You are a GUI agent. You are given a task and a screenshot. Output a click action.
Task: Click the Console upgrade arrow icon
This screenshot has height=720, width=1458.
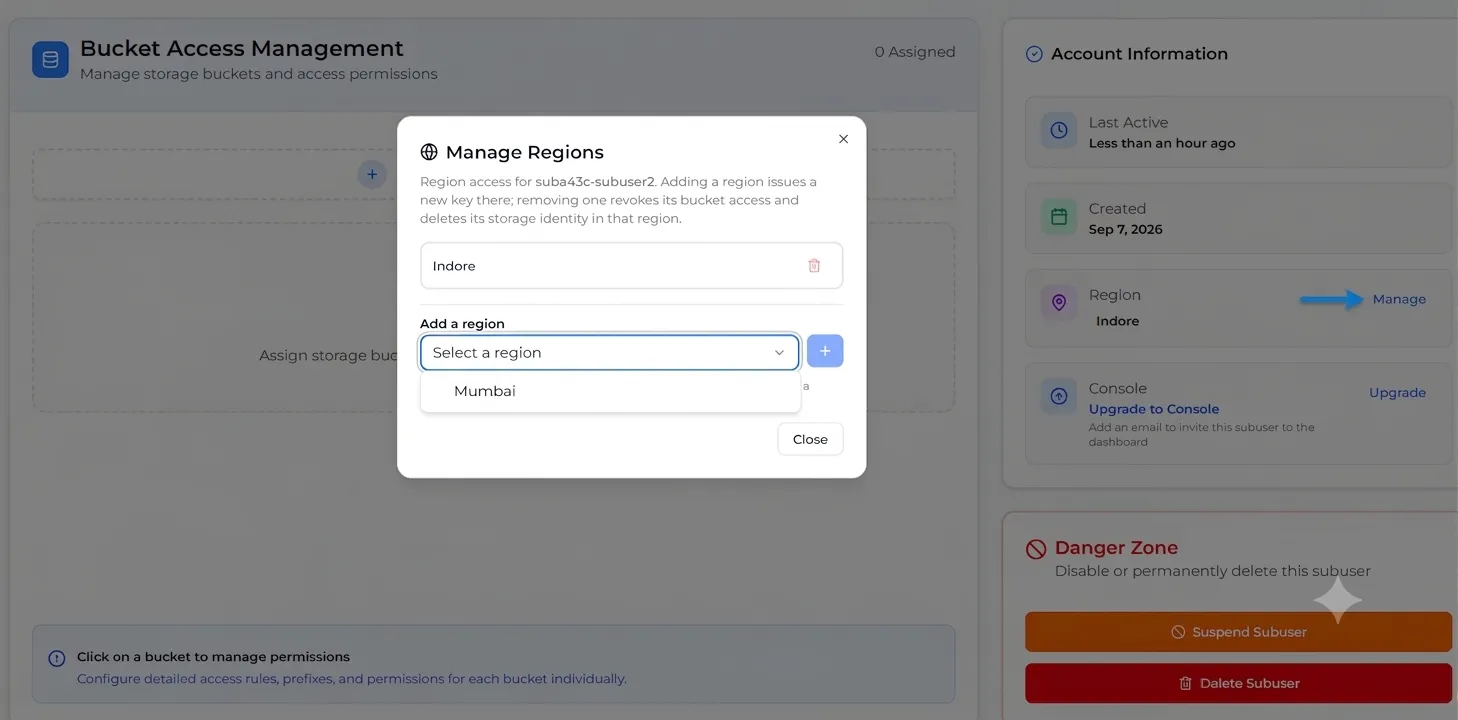(x=1059, y=396)
